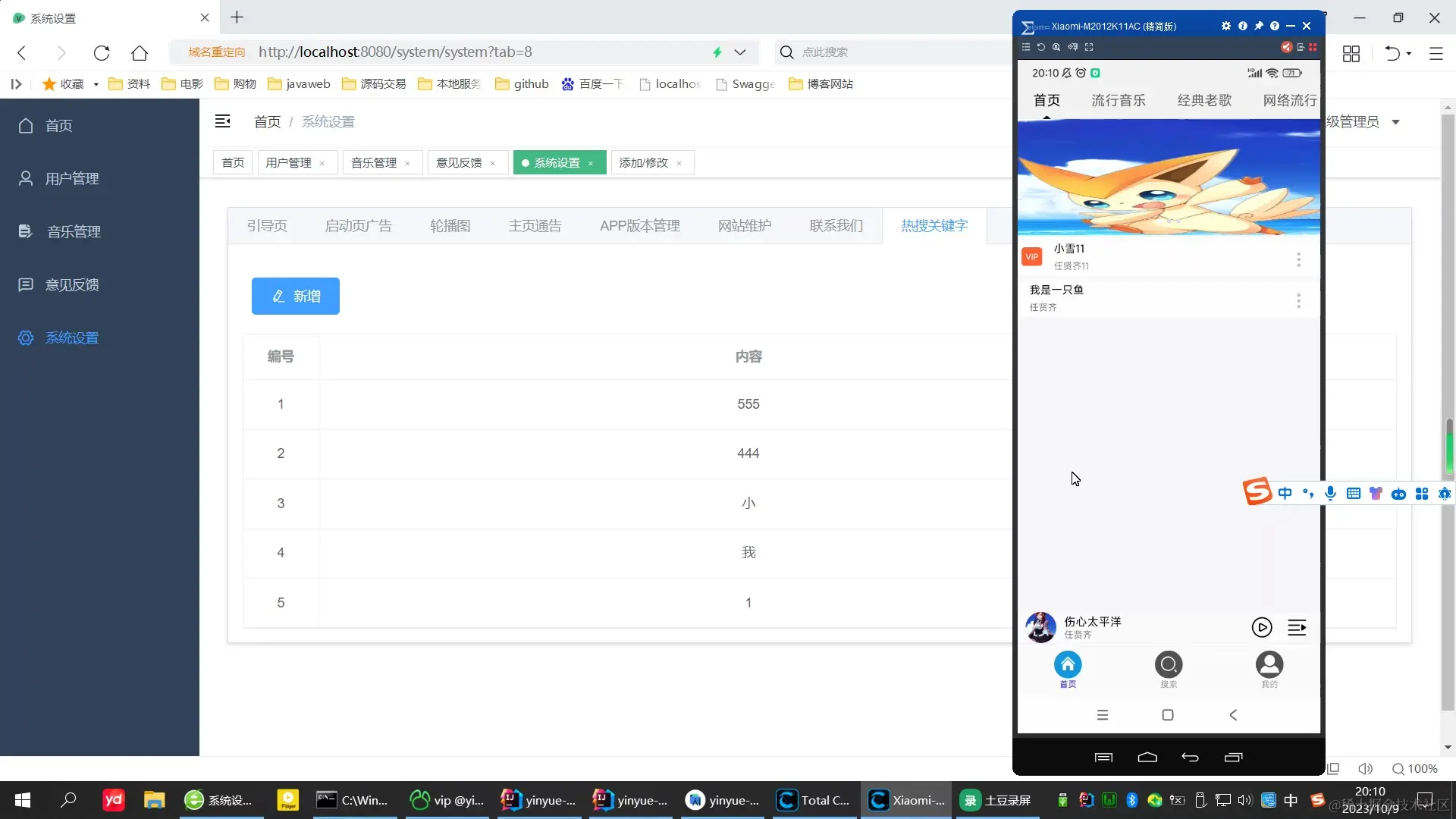
Task: Toggle the system volume speaker icon in tray
Action: 1244,800
